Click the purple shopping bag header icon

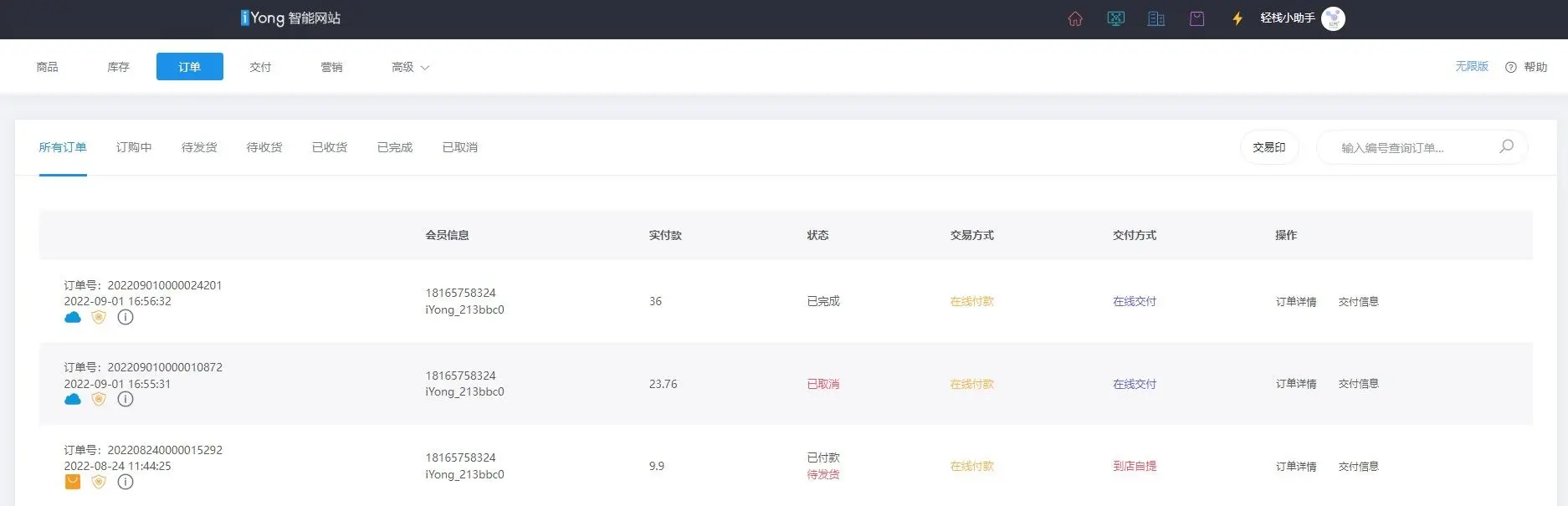[1197, 18]
